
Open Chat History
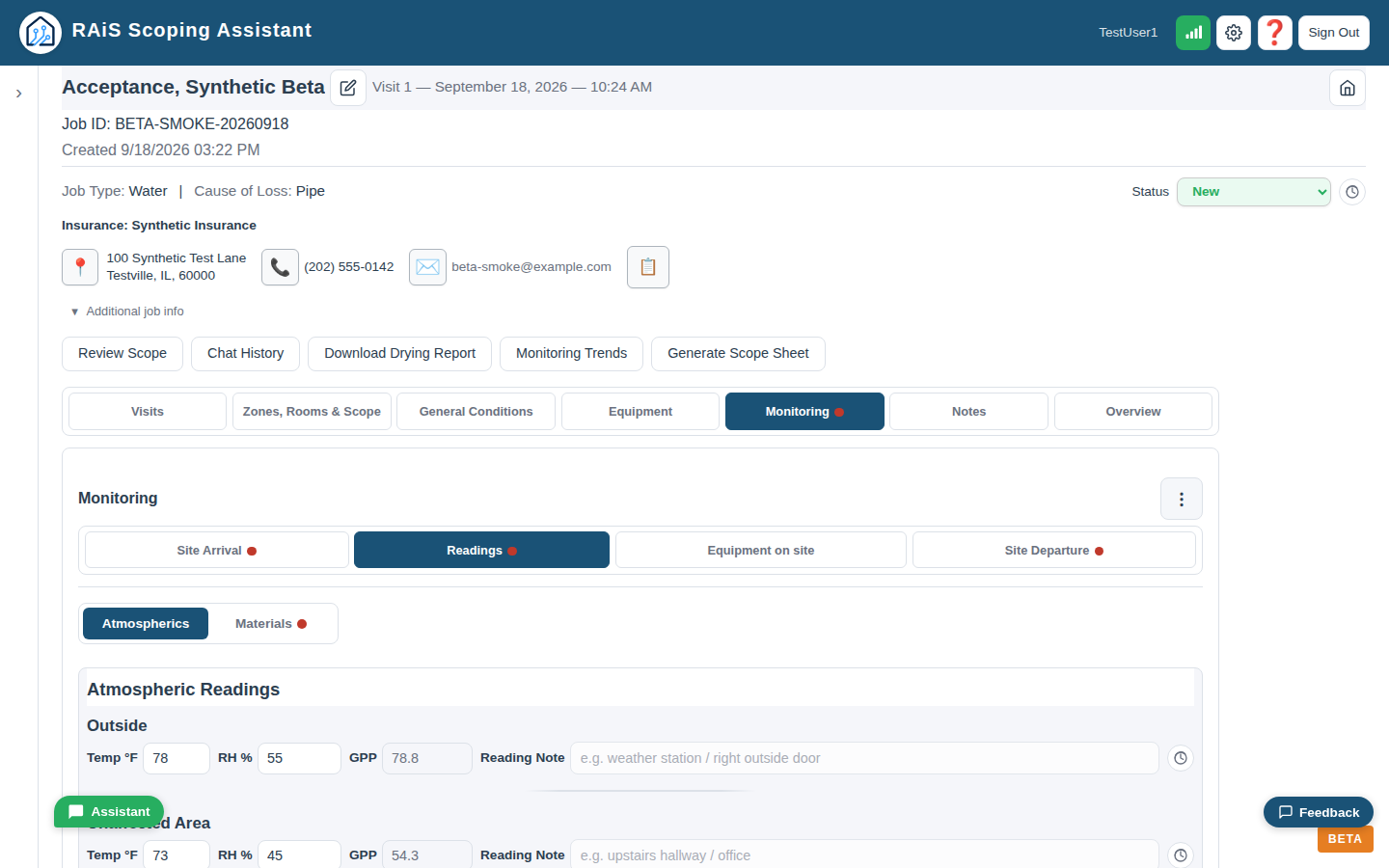click(246, 354)
